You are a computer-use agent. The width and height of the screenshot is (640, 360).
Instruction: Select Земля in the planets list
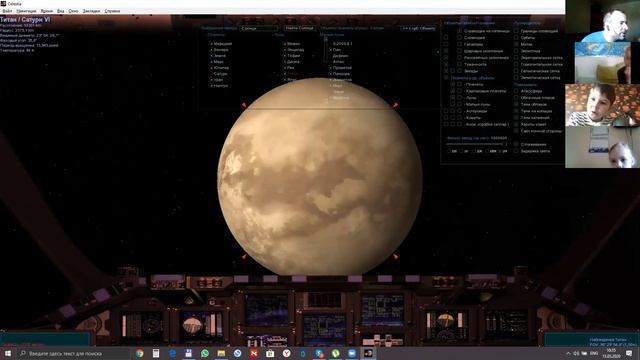click(220, 56)
